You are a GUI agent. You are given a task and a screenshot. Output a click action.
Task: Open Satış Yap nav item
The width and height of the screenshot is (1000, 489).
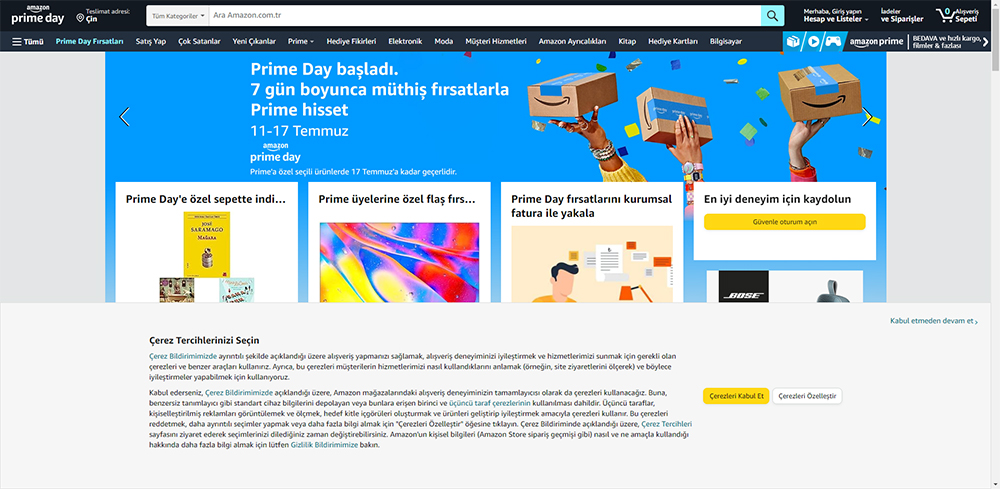click(x=151, y=41)
